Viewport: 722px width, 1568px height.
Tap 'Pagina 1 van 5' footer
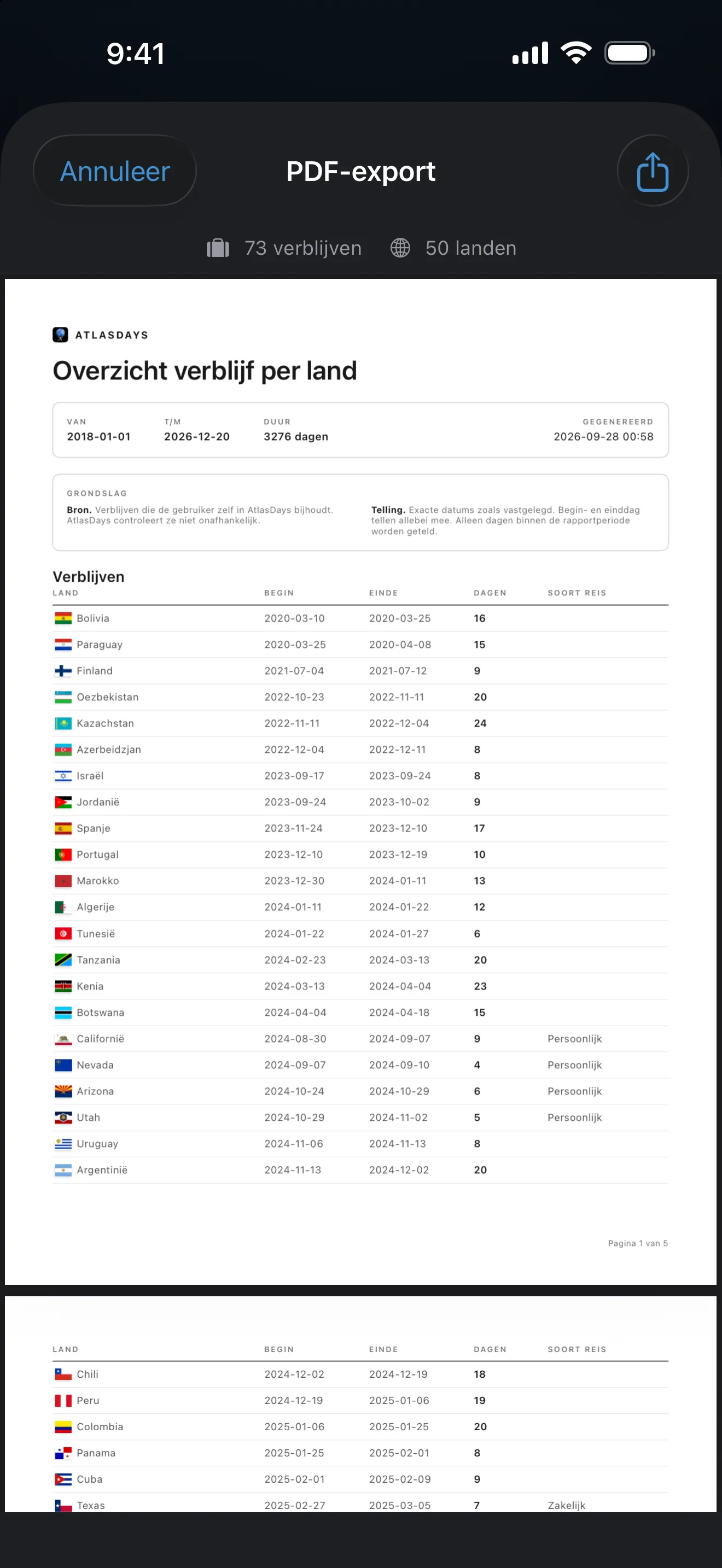point(637,1243)
